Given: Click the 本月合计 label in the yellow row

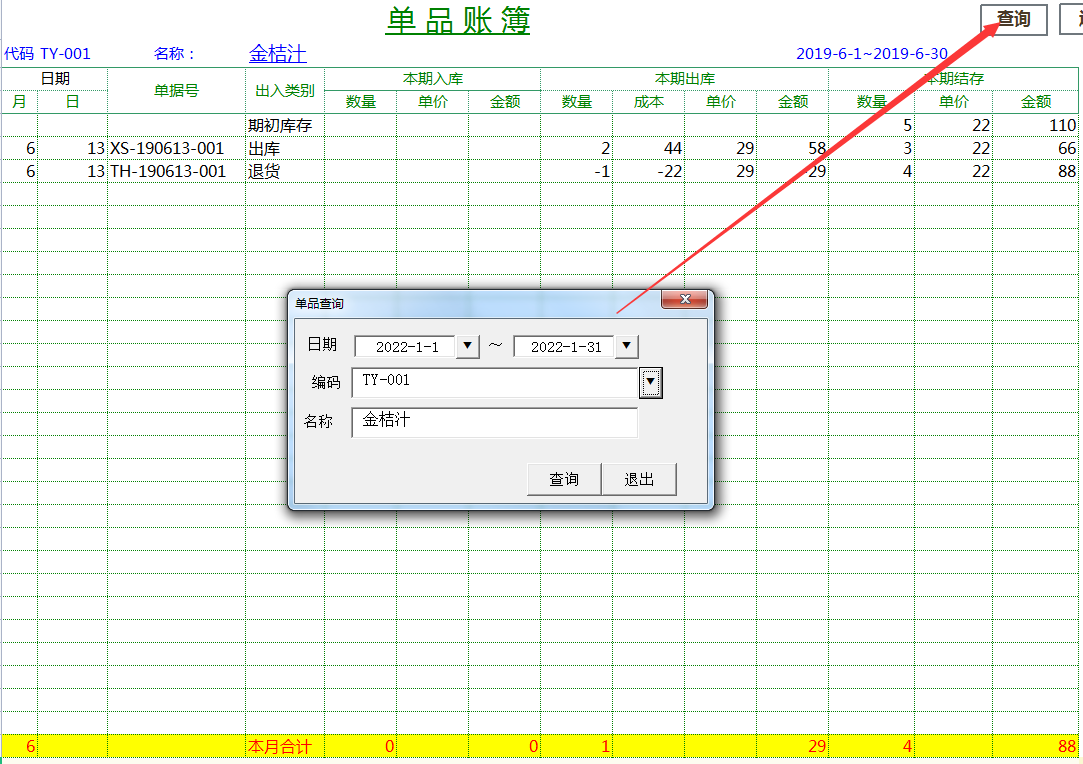Looking at the screenshot, I should (x=282, y=745).
